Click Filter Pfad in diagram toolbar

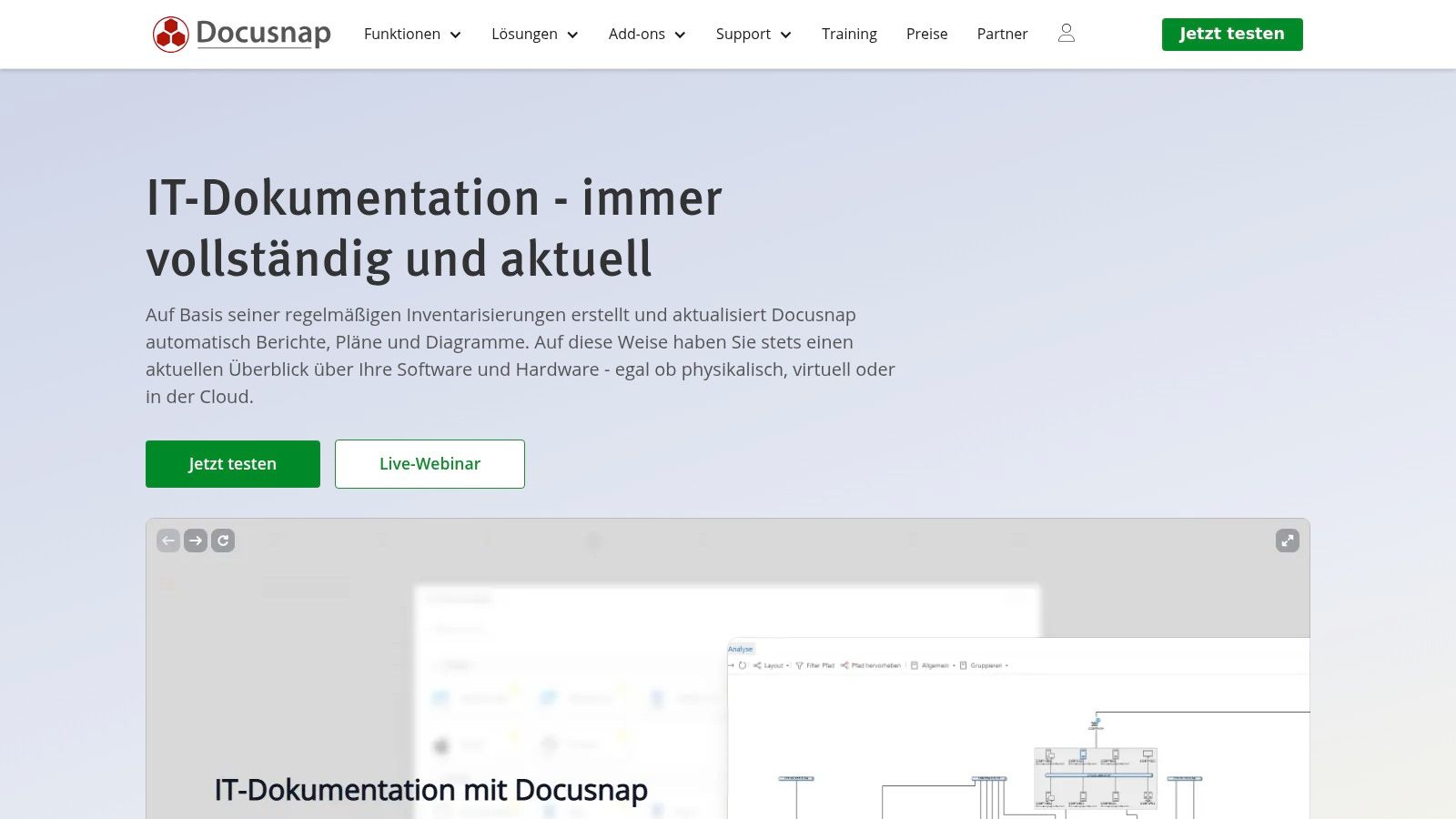[814, 665]
